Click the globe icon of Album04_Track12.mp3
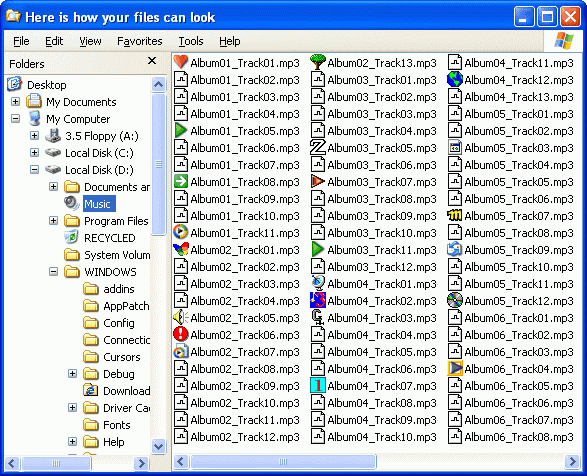The image size is (587, 476). [x=455, y=79]
